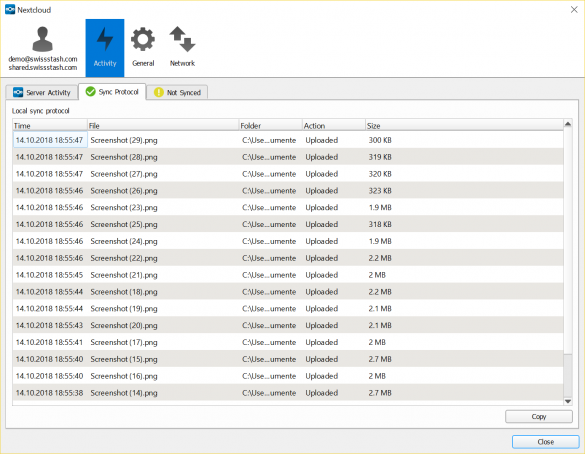
Task: Sort by the Folder column header
Action: point(270,125)
